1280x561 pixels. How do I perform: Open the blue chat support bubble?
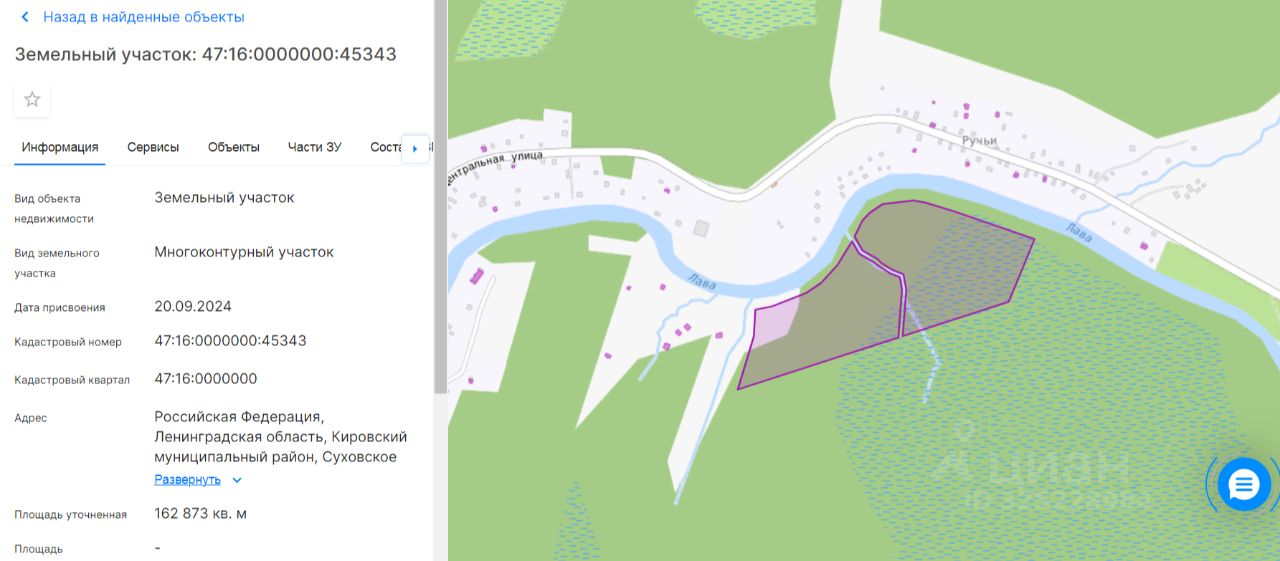coord(1244,485)
